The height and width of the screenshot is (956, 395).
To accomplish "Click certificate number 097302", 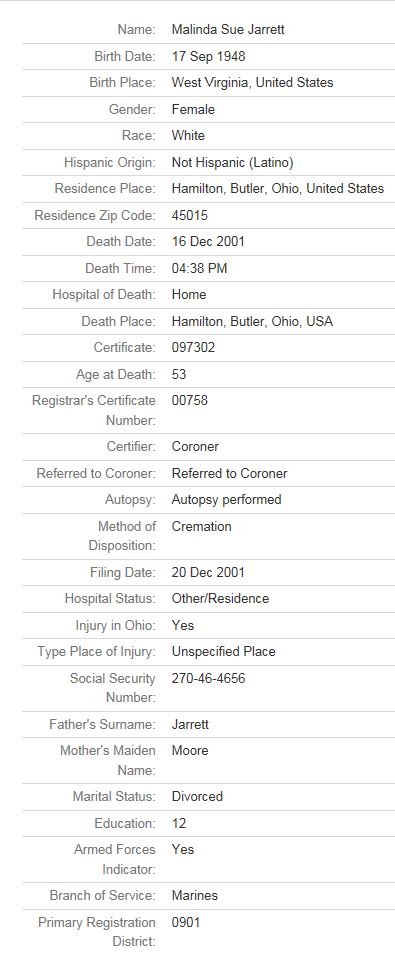I will (193, 348).
